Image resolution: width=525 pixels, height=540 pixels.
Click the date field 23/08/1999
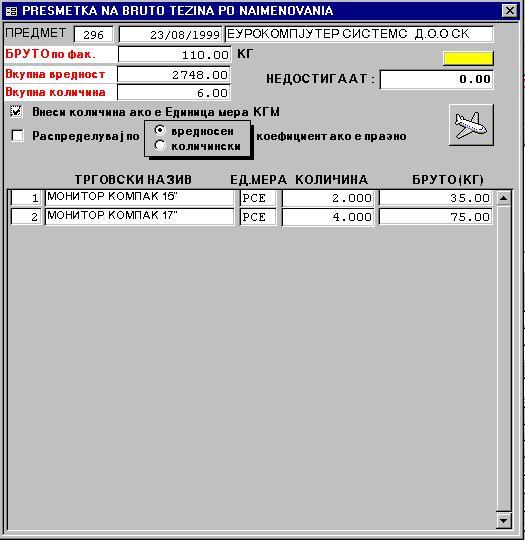tap(170, 34)
